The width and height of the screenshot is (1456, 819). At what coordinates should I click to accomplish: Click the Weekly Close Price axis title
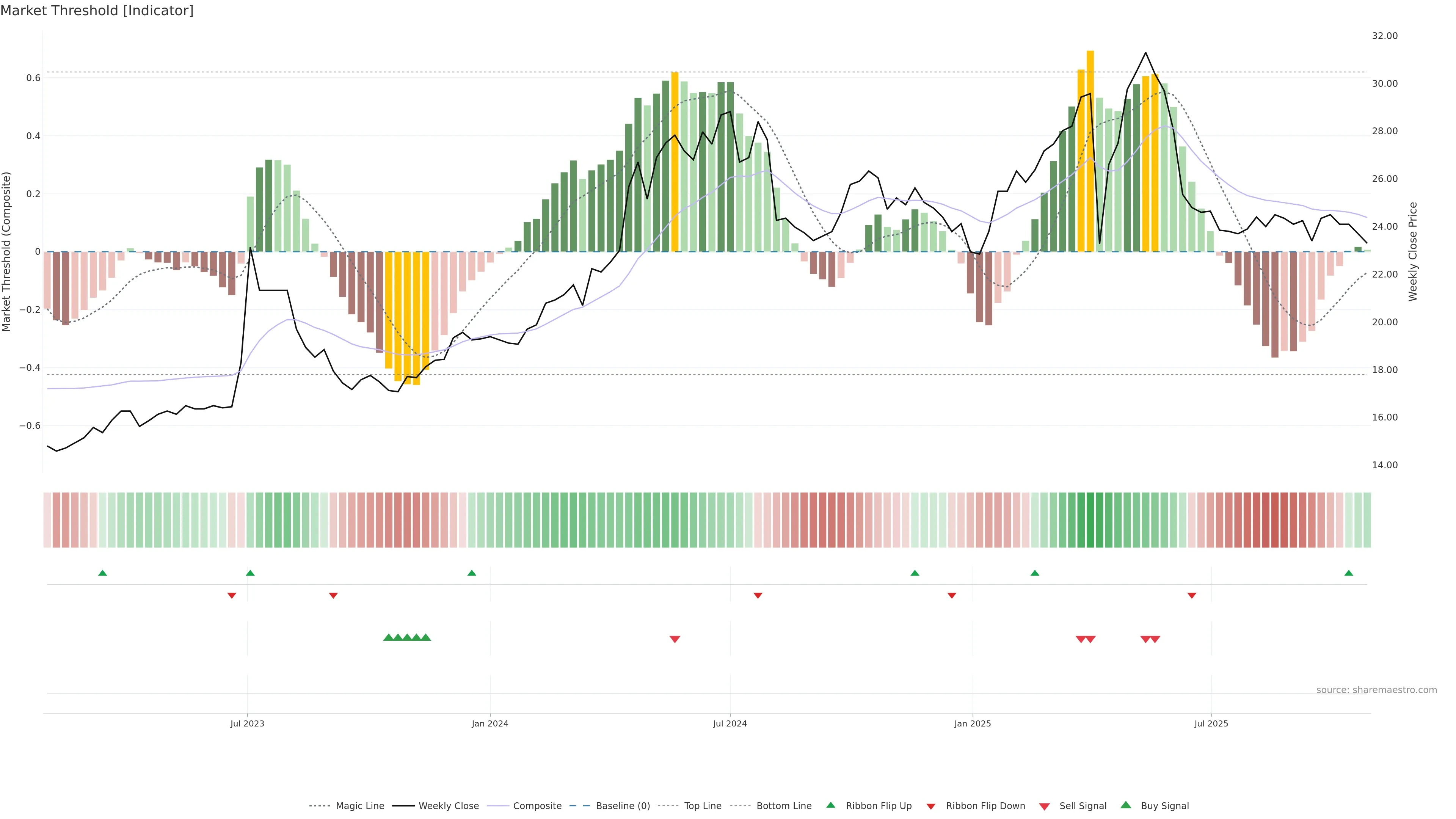(x=1412, y=251)
